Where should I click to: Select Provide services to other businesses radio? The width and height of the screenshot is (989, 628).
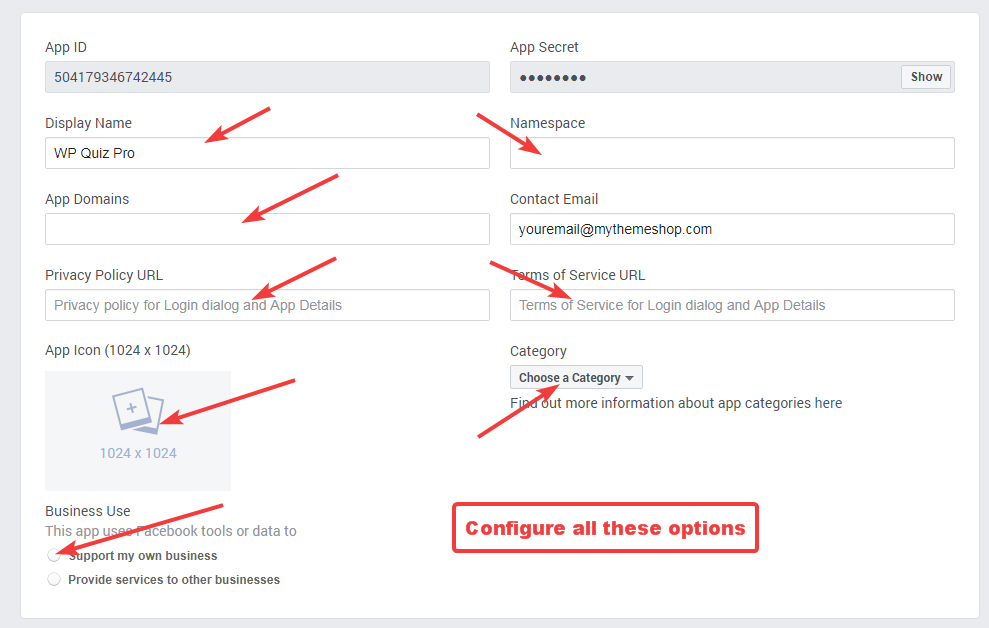point(54,579)
